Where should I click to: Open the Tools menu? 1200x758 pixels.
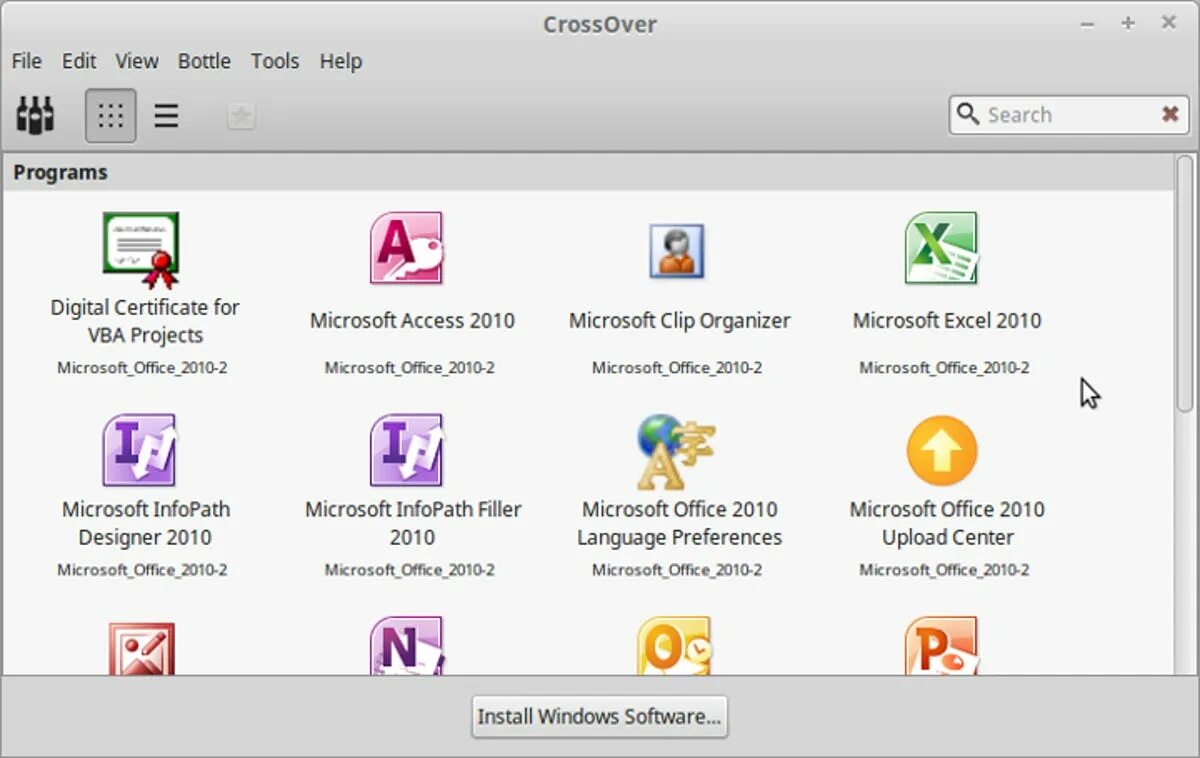[275, 61]
